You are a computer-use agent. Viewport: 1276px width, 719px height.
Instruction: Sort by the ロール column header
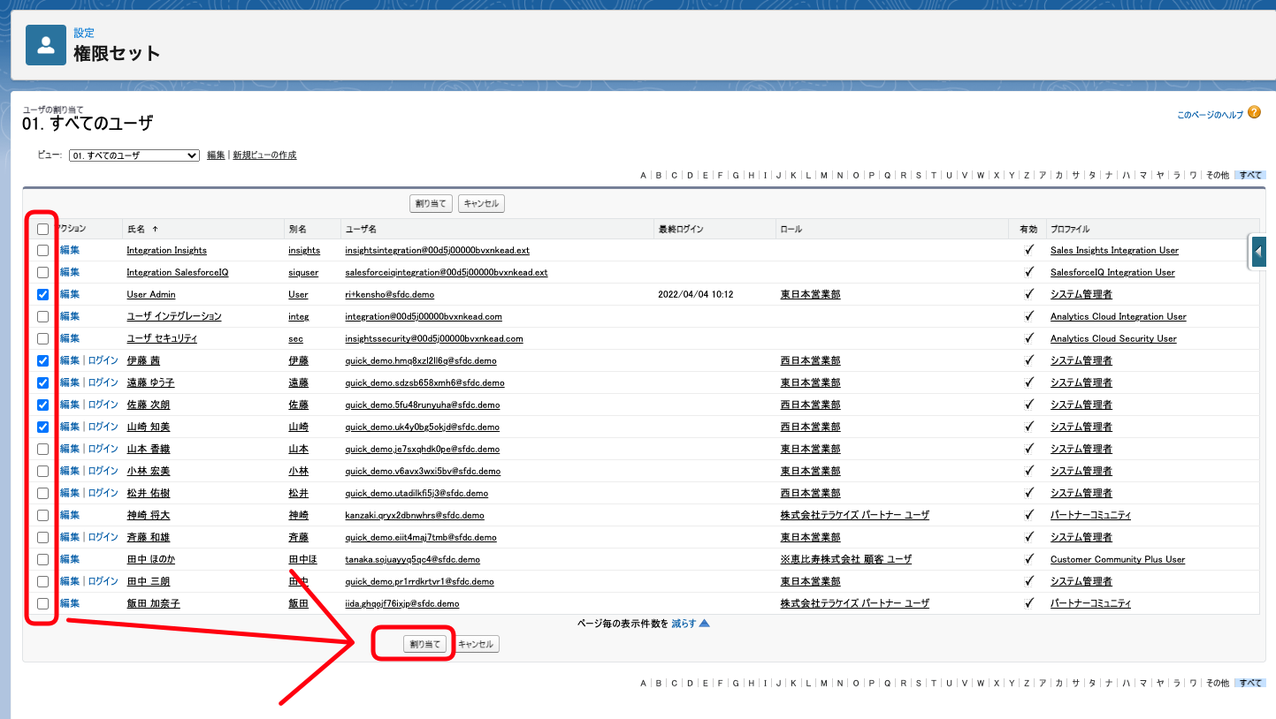coord(791,229)
